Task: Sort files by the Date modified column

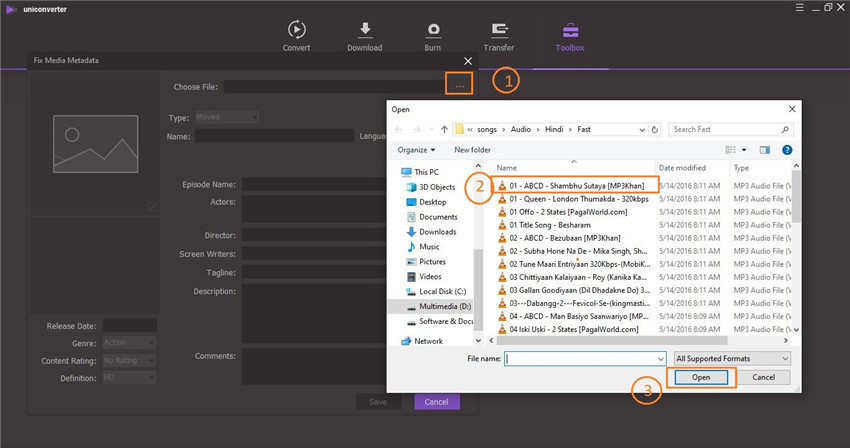Action: 682,168
